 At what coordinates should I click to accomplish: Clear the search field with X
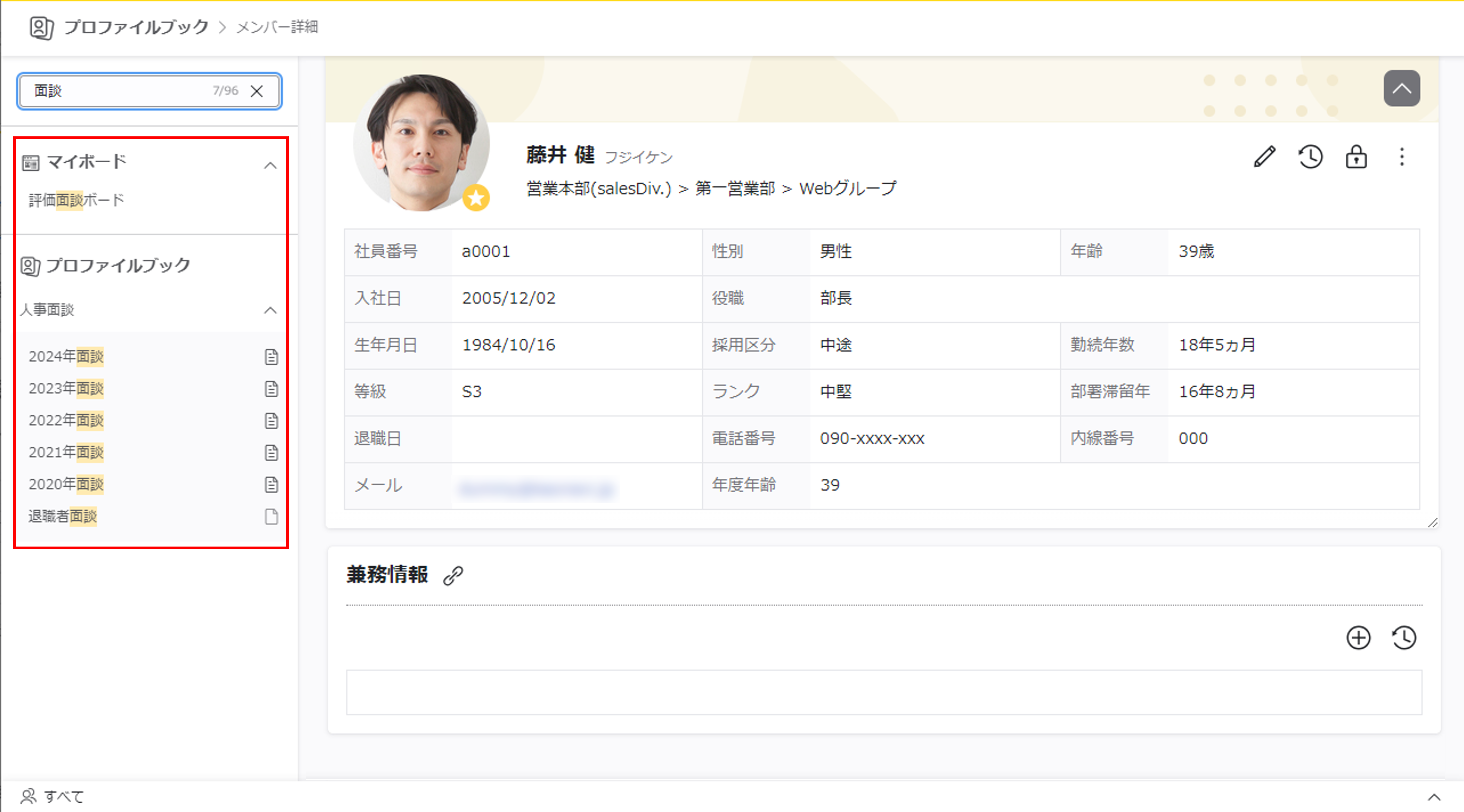(x=257, y=91)
